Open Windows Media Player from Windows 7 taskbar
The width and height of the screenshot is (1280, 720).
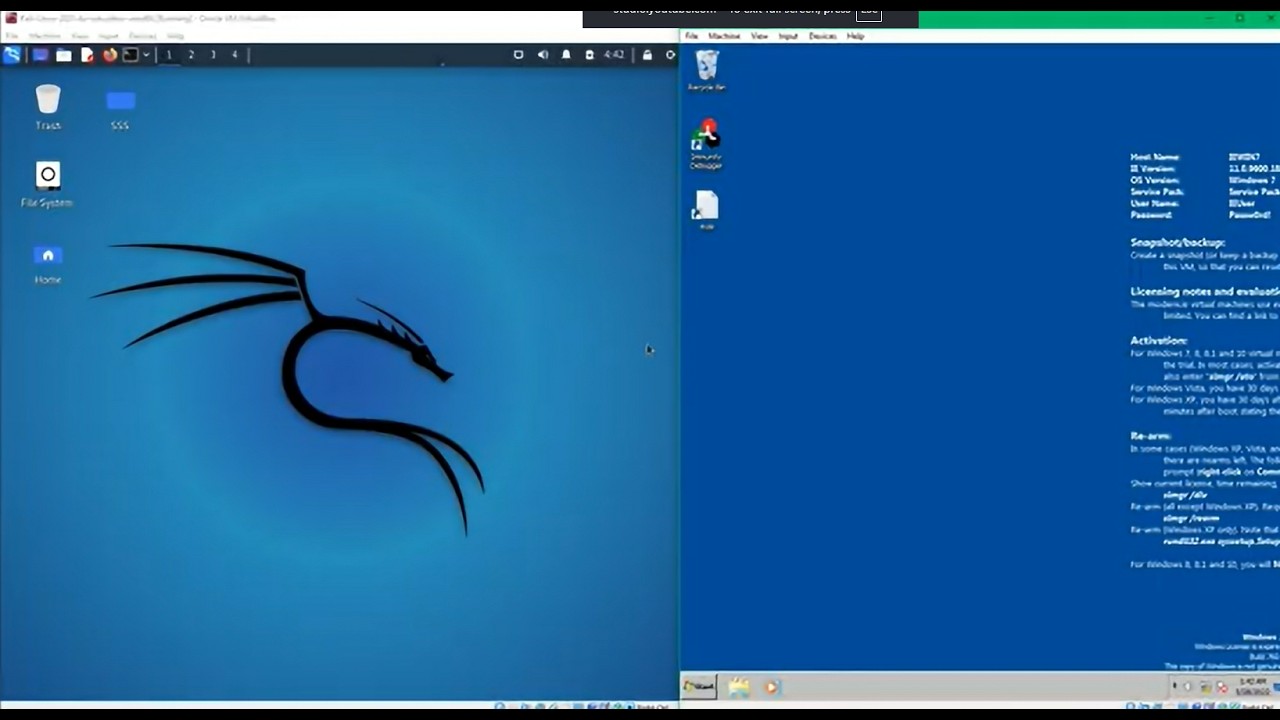pos(771,687)
